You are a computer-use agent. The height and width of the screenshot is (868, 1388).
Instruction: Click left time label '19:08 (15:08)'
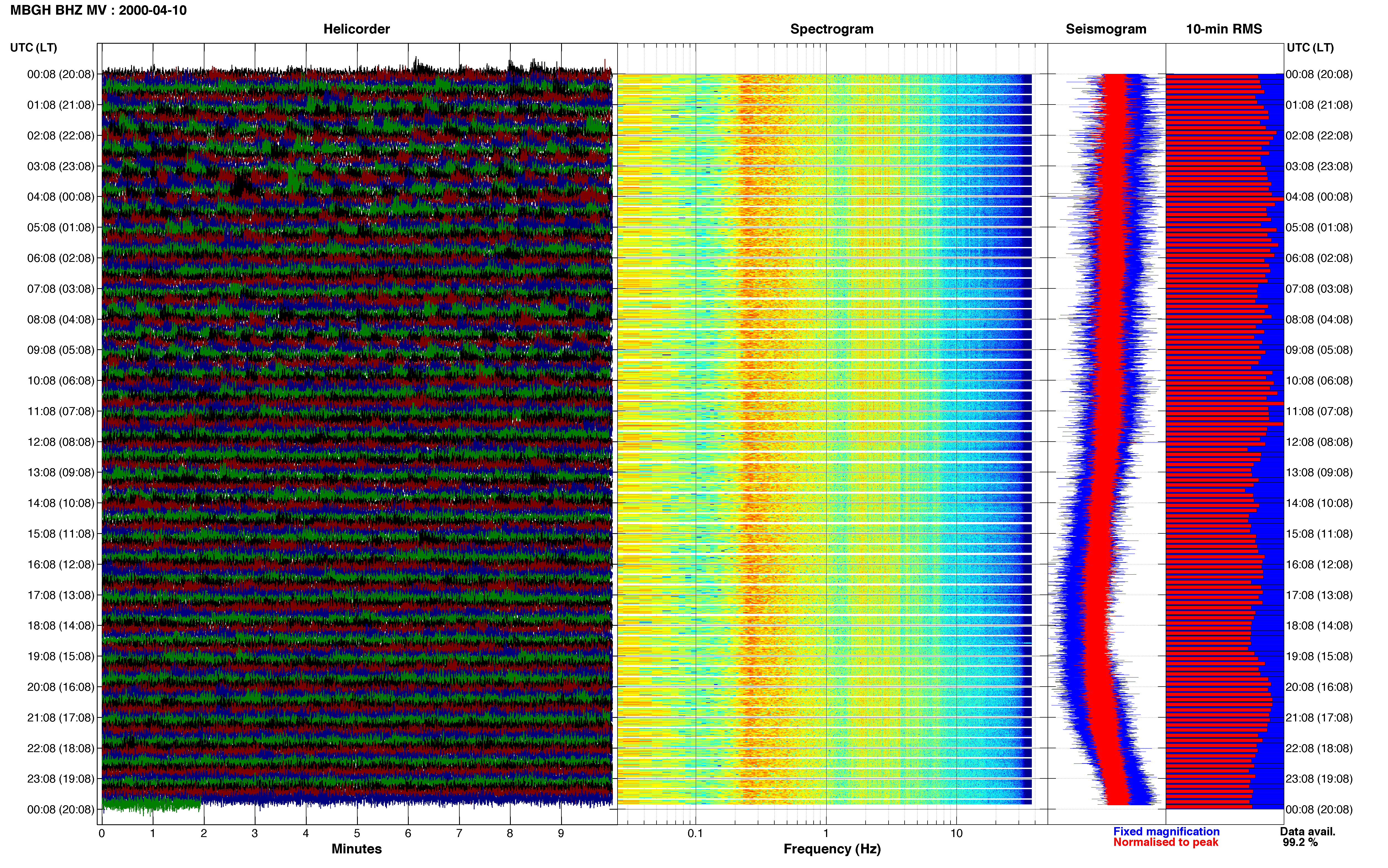60,656
